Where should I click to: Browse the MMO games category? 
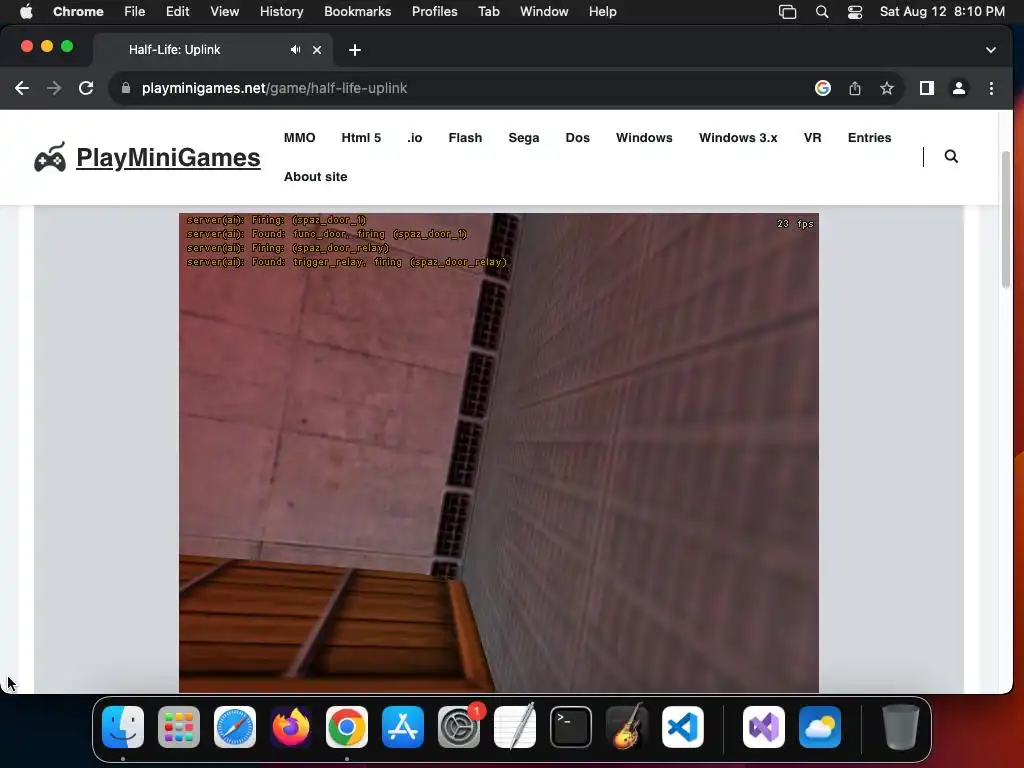coord(300,138)
